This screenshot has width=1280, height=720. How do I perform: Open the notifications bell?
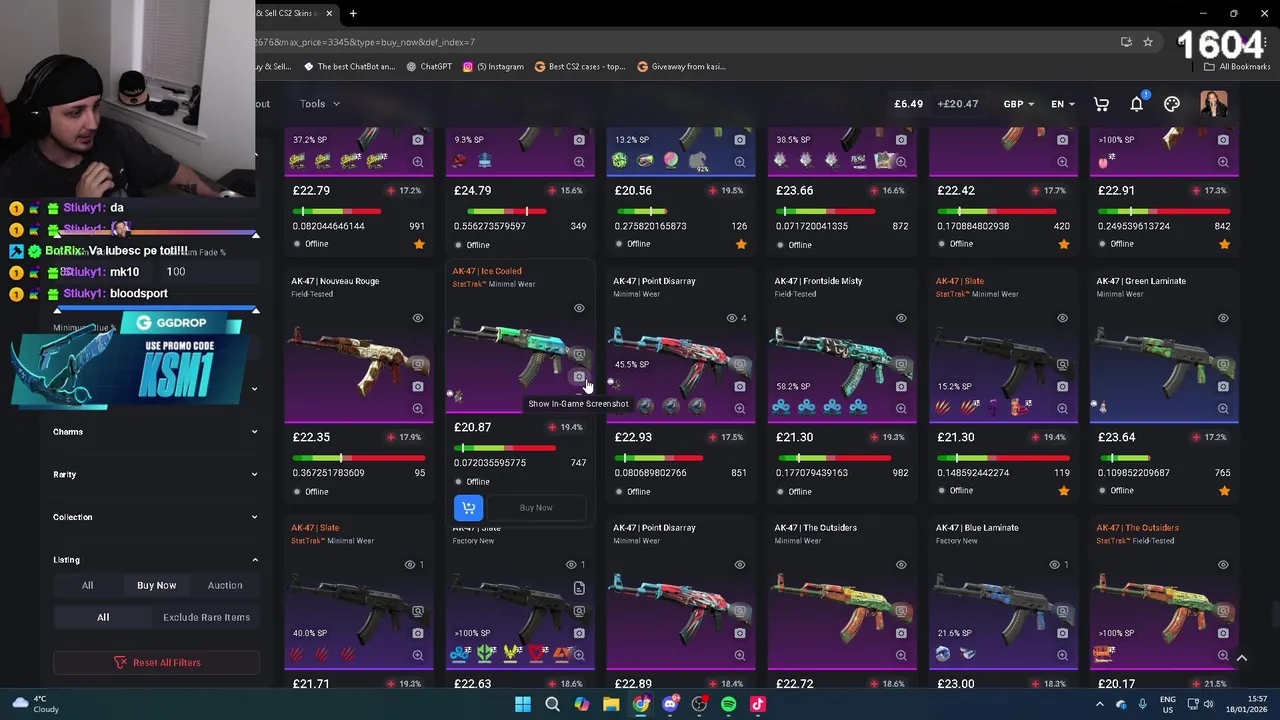tap(1137, 104)
